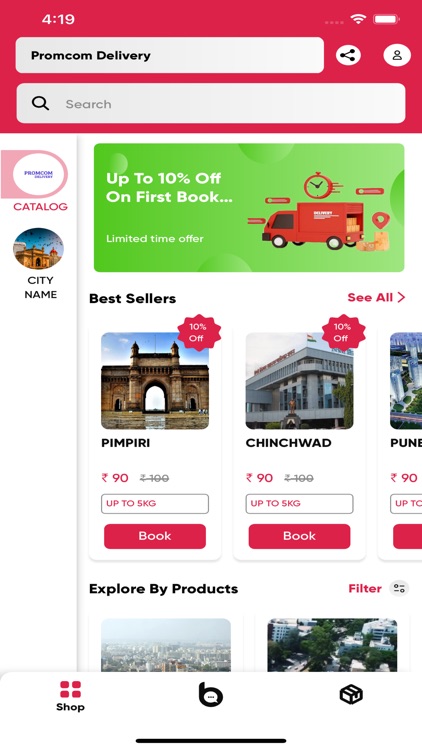Click the Promcom Delivery title field
The height and width of the screenshot is (750, 422).
[169, 55]
